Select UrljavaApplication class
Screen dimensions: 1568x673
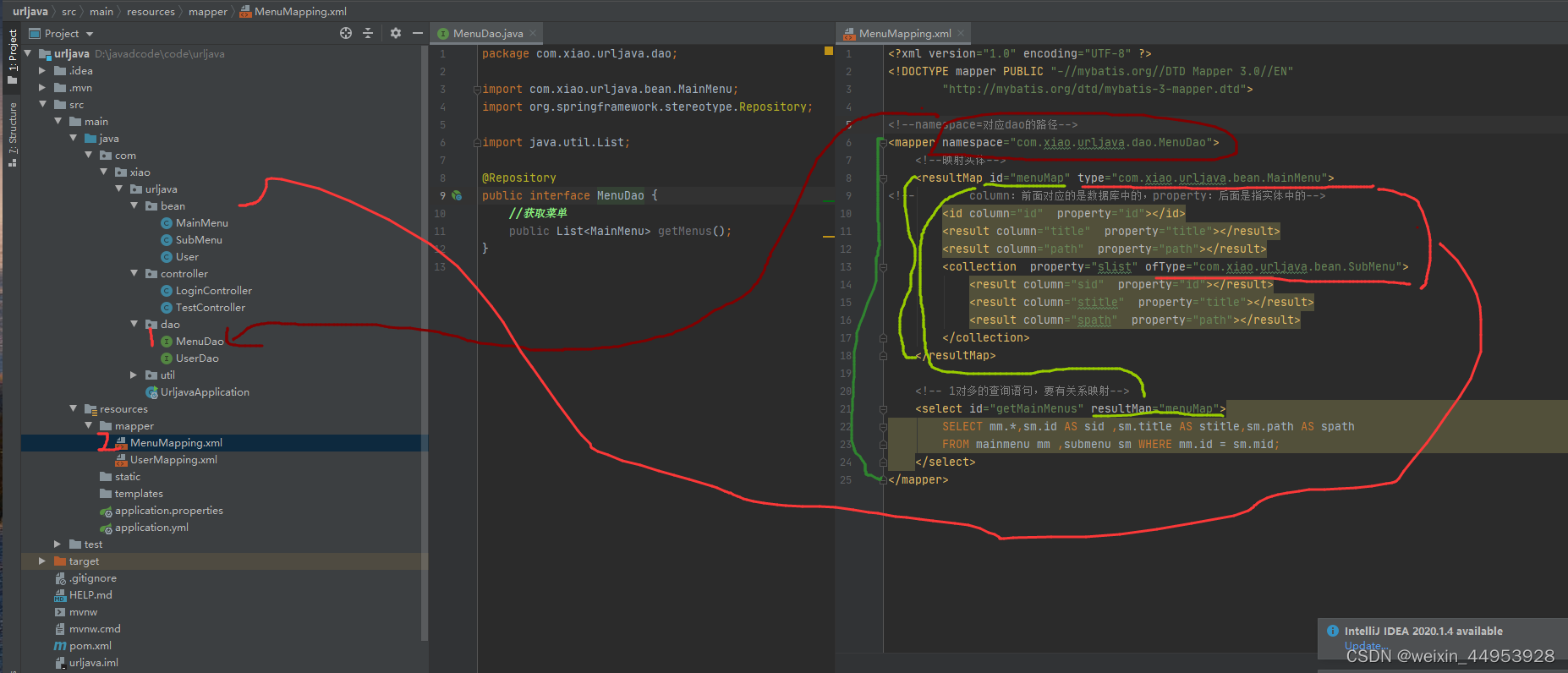[205, 392]
